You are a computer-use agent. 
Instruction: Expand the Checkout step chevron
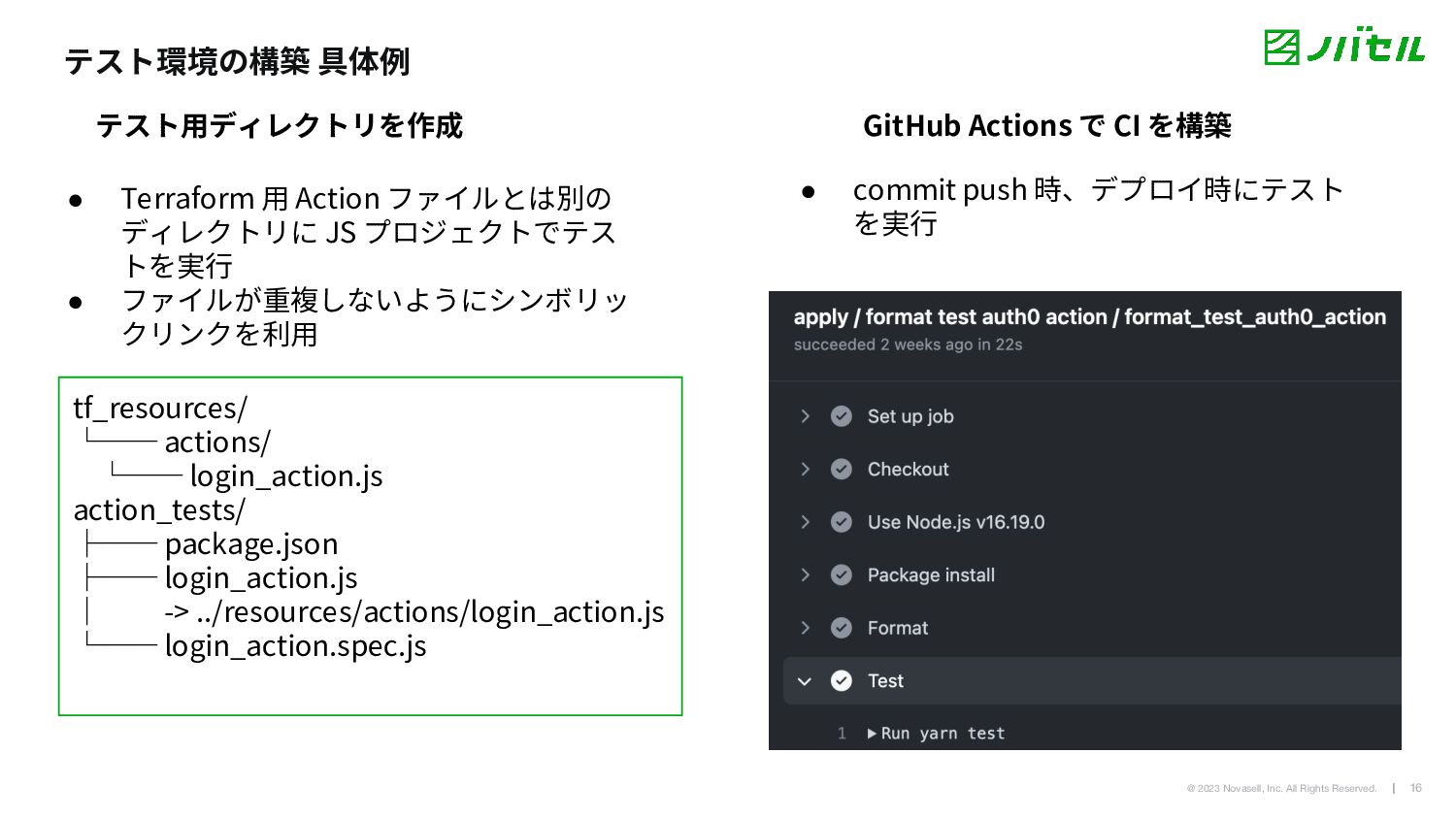point(805,470)
